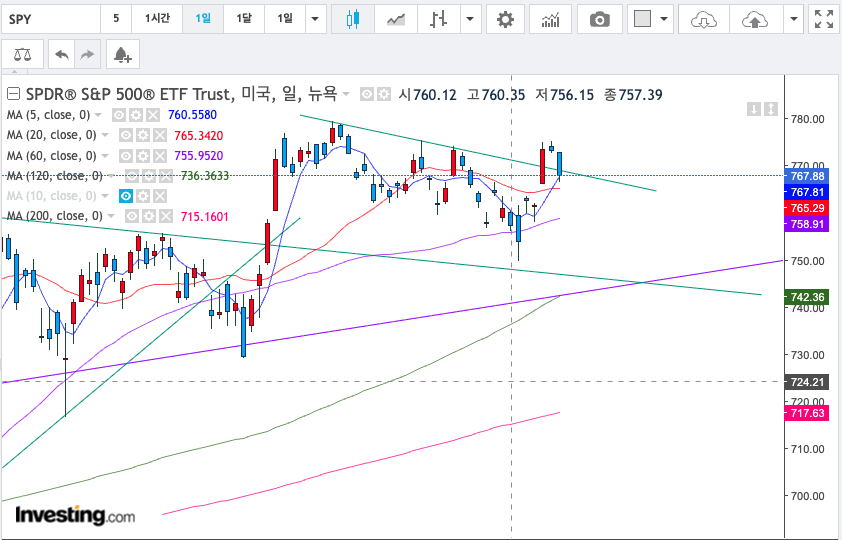Toggle fullscreen mode icon

pos(824,19)
